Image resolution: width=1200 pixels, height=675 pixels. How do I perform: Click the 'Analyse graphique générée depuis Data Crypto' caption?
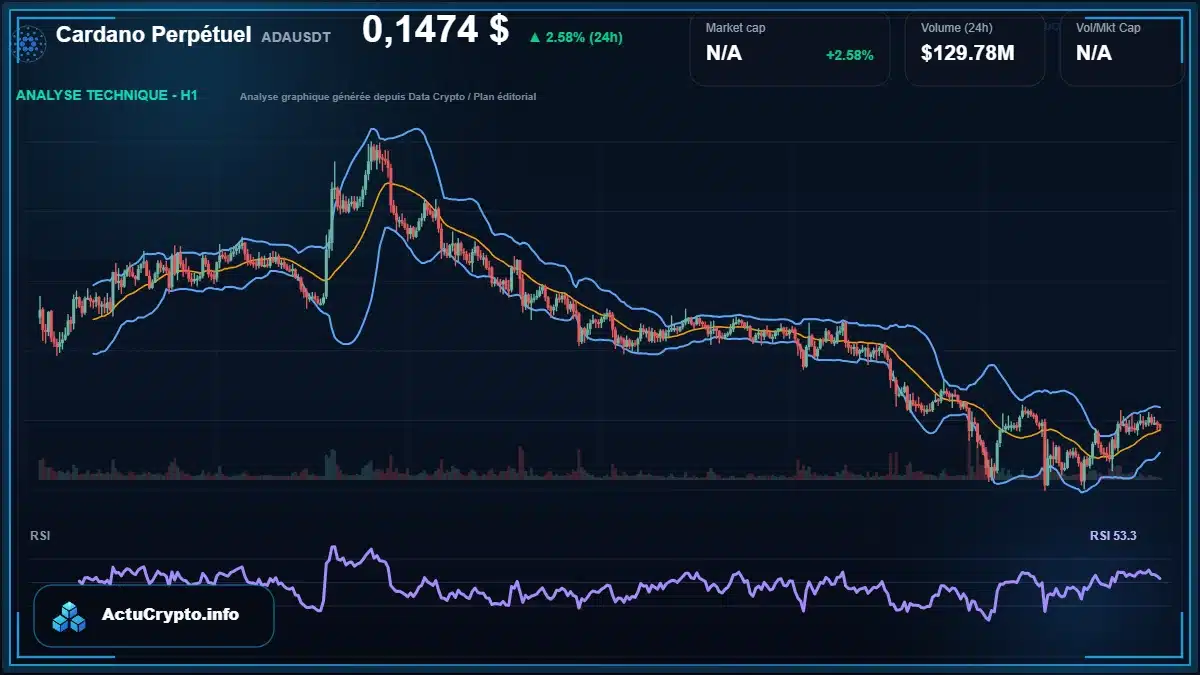point(388,97)
